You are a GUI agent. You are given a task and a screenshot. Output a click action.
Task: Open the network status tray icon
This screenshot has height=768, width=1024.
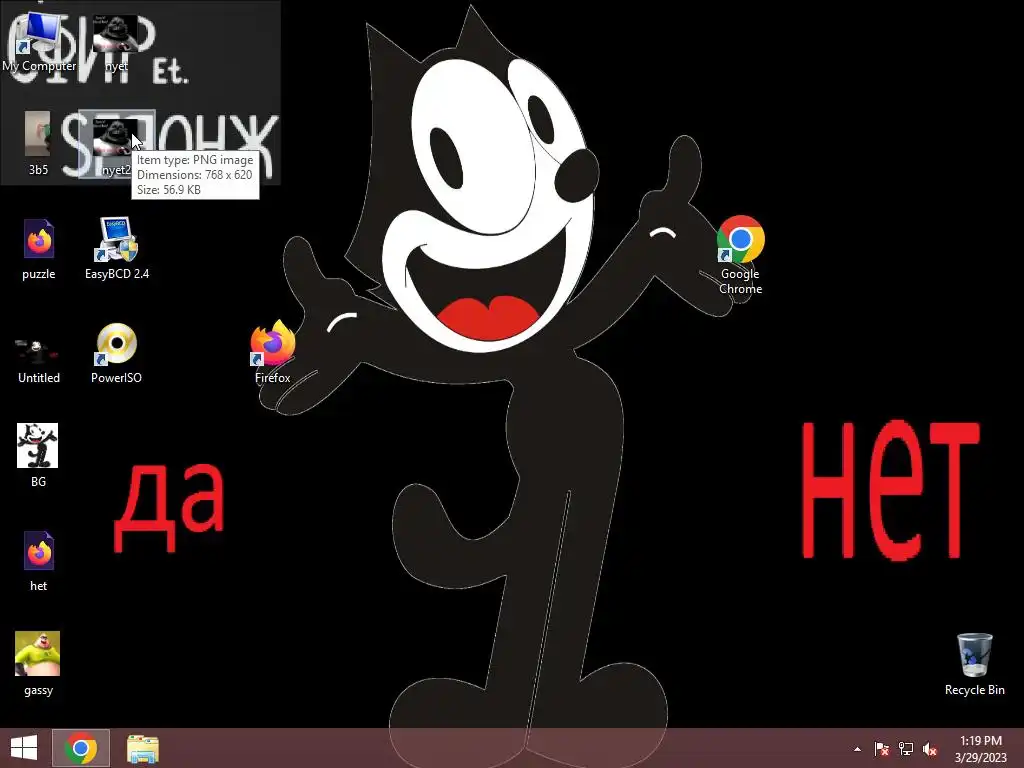[x=906, y=749]
